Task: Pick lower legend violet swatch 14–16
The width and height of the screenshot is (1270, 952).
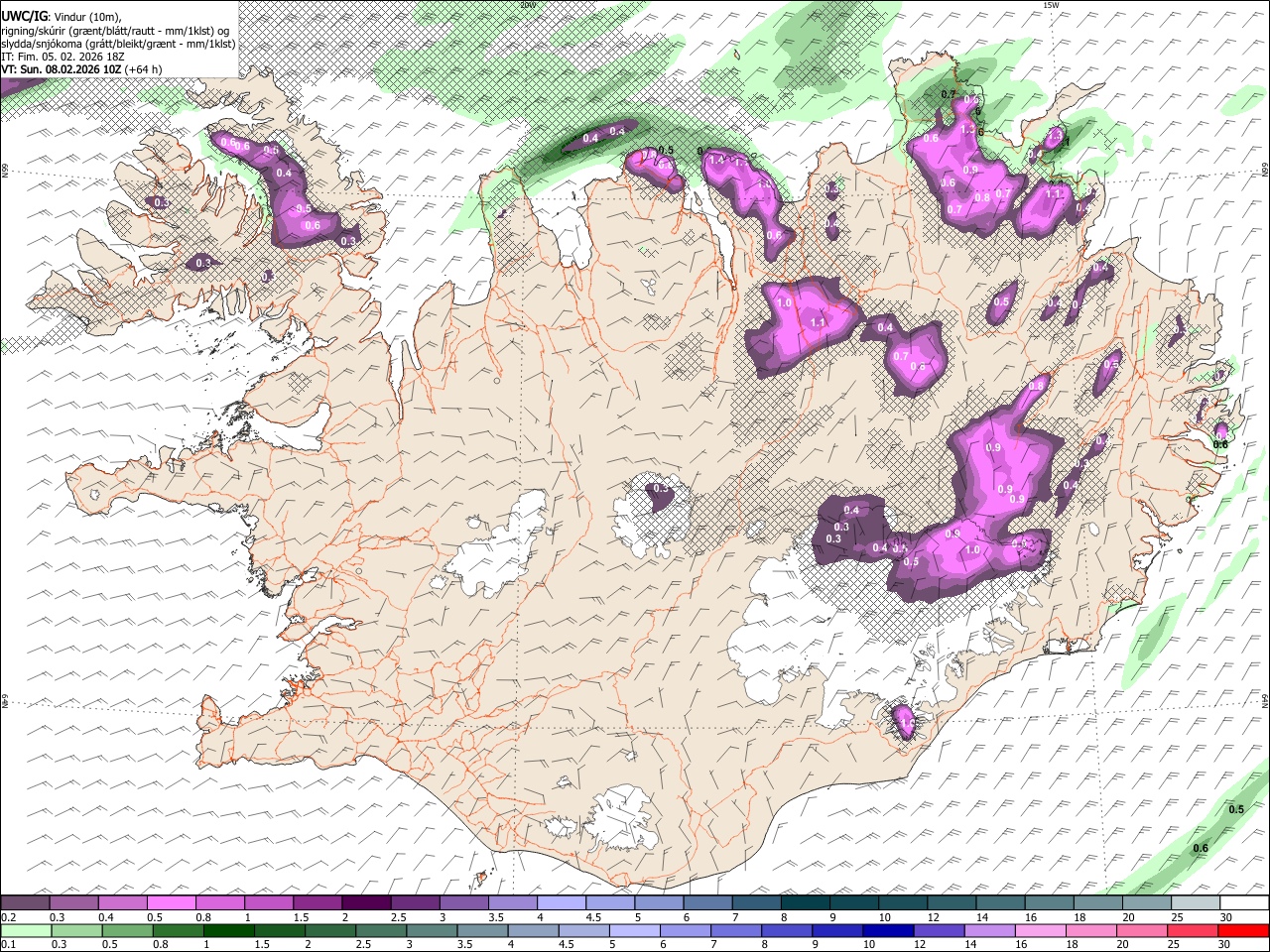Action: [990, 930]
